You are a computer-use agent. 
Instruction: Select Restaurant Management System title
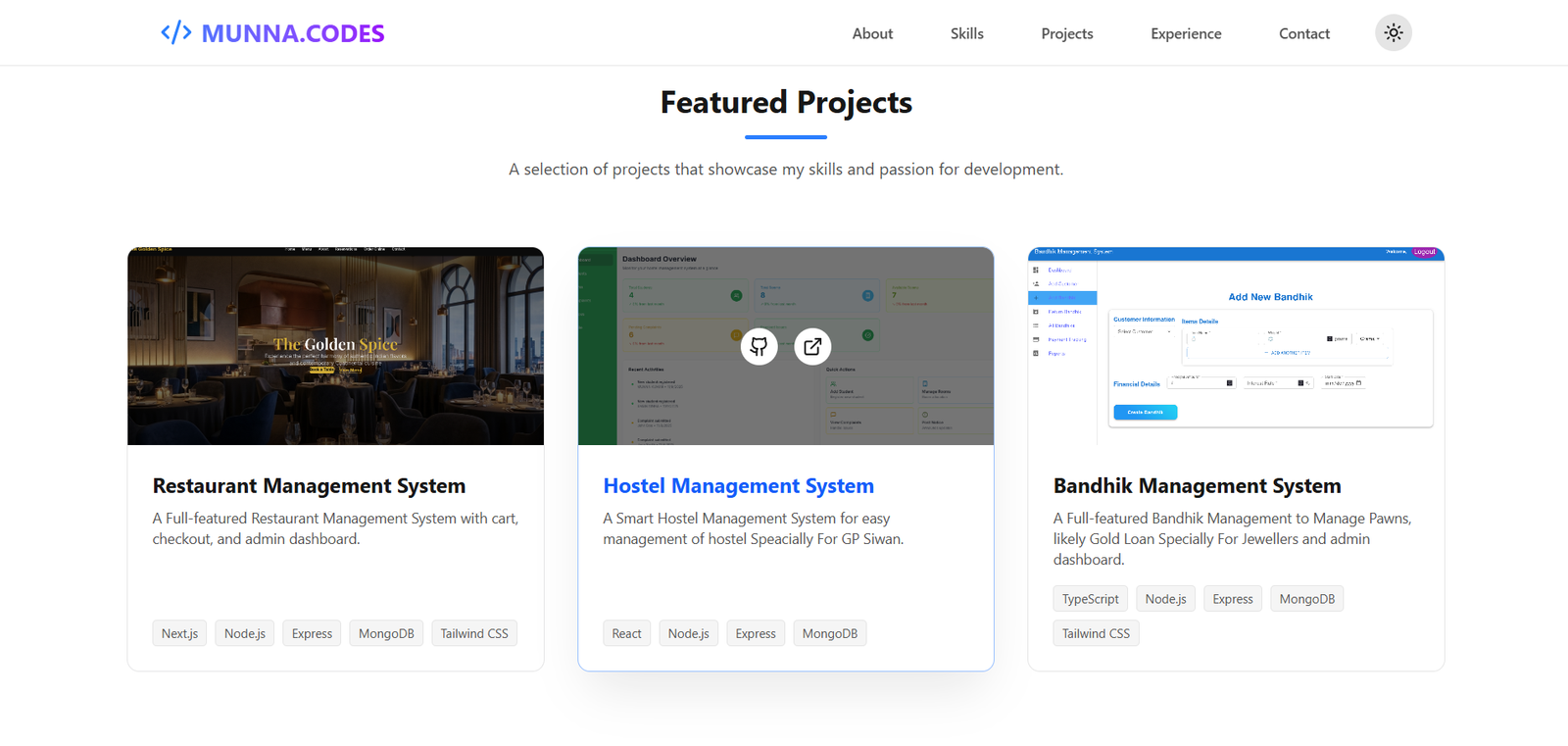click(x=309, y=485)
